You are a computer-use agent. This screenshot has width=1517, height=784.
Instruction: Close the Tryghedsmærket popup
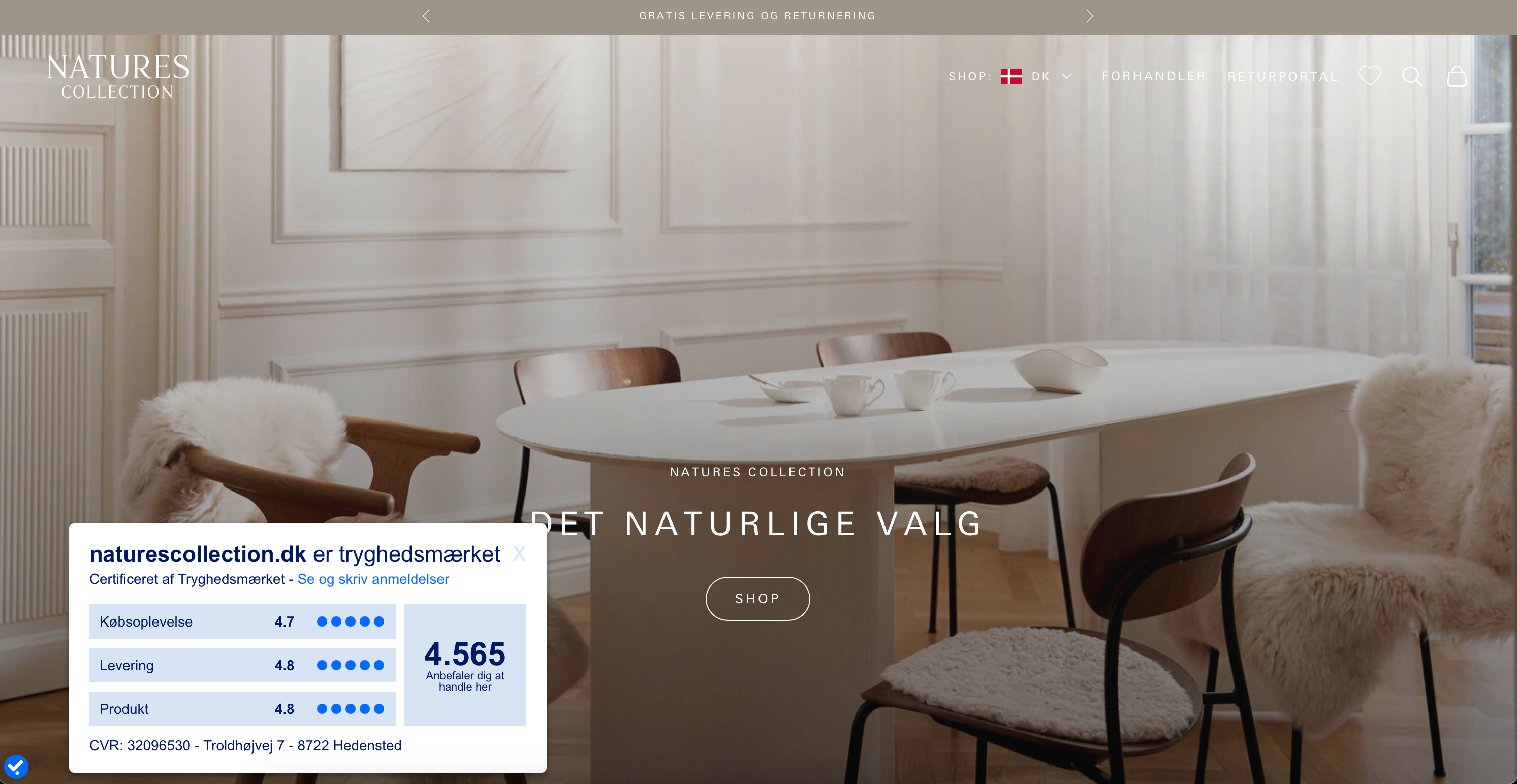point(519,553)
